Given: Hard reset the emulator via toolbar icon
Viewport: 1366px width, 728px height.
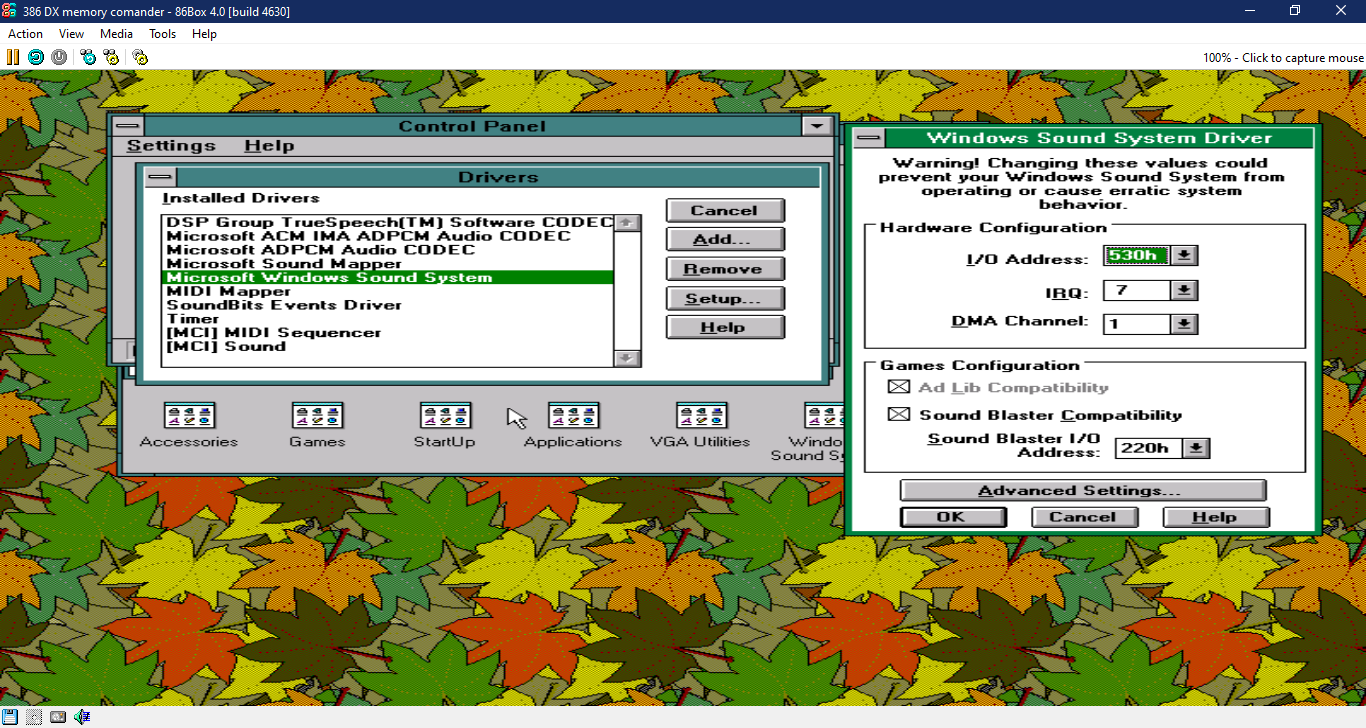Looking at the screenshot, I should [x=35, y=57].
